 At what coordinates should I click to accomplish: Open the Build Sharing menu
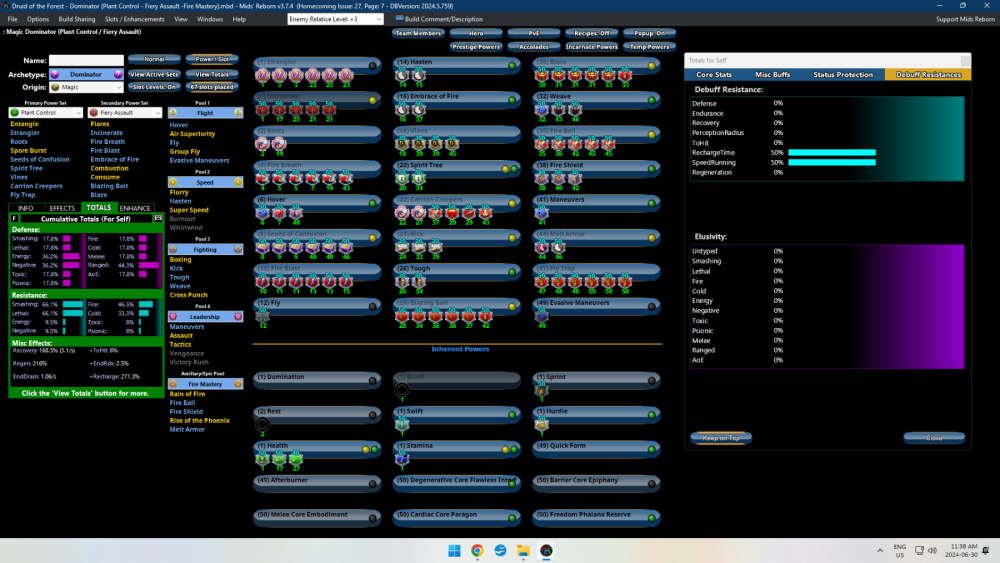point(77,19)
